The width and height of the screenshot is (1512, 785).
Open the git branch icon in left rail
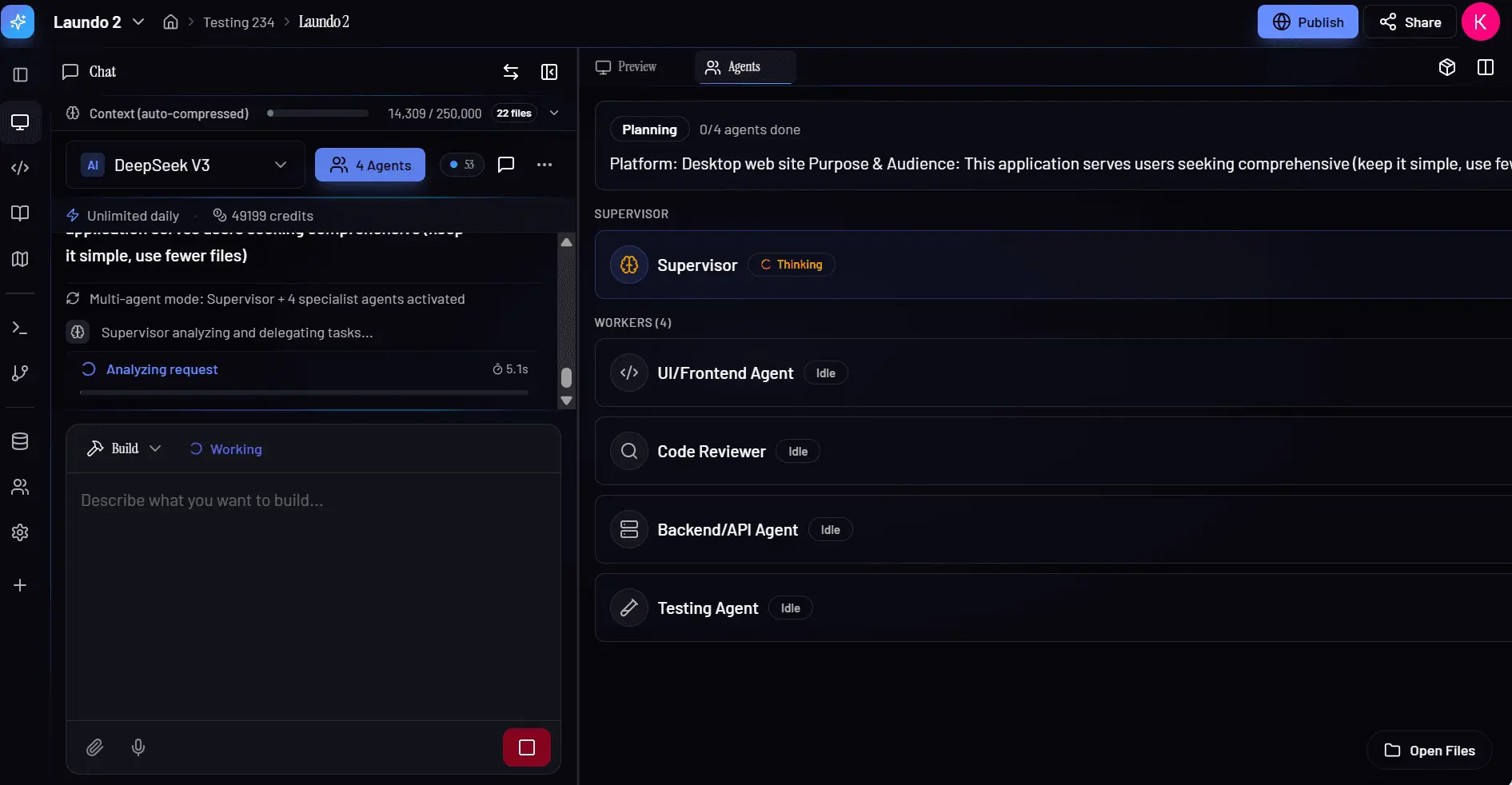pos(21,373)
